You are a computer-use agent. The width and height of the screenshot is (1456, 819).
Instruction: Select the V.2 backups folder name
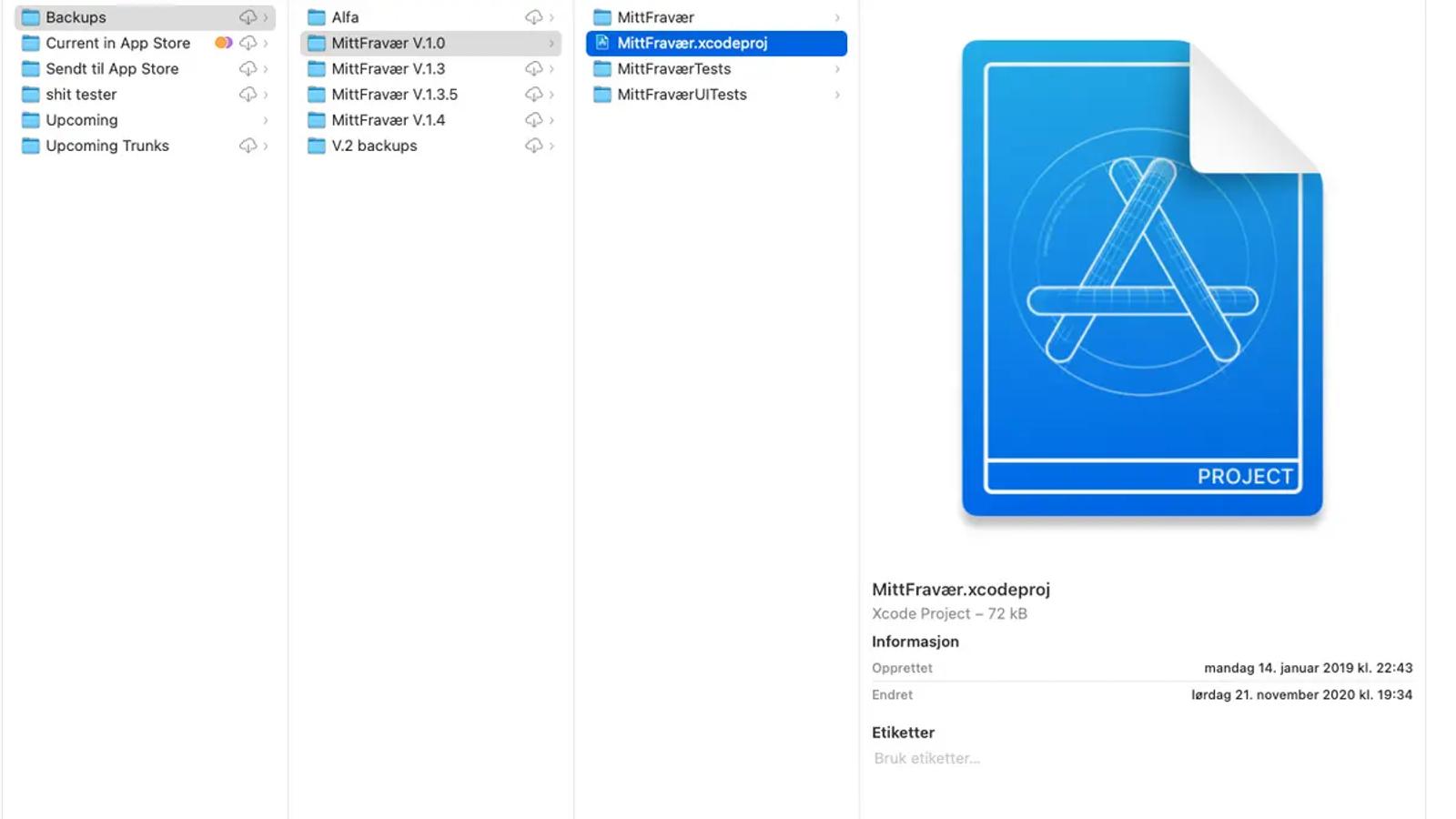[374, 146]
